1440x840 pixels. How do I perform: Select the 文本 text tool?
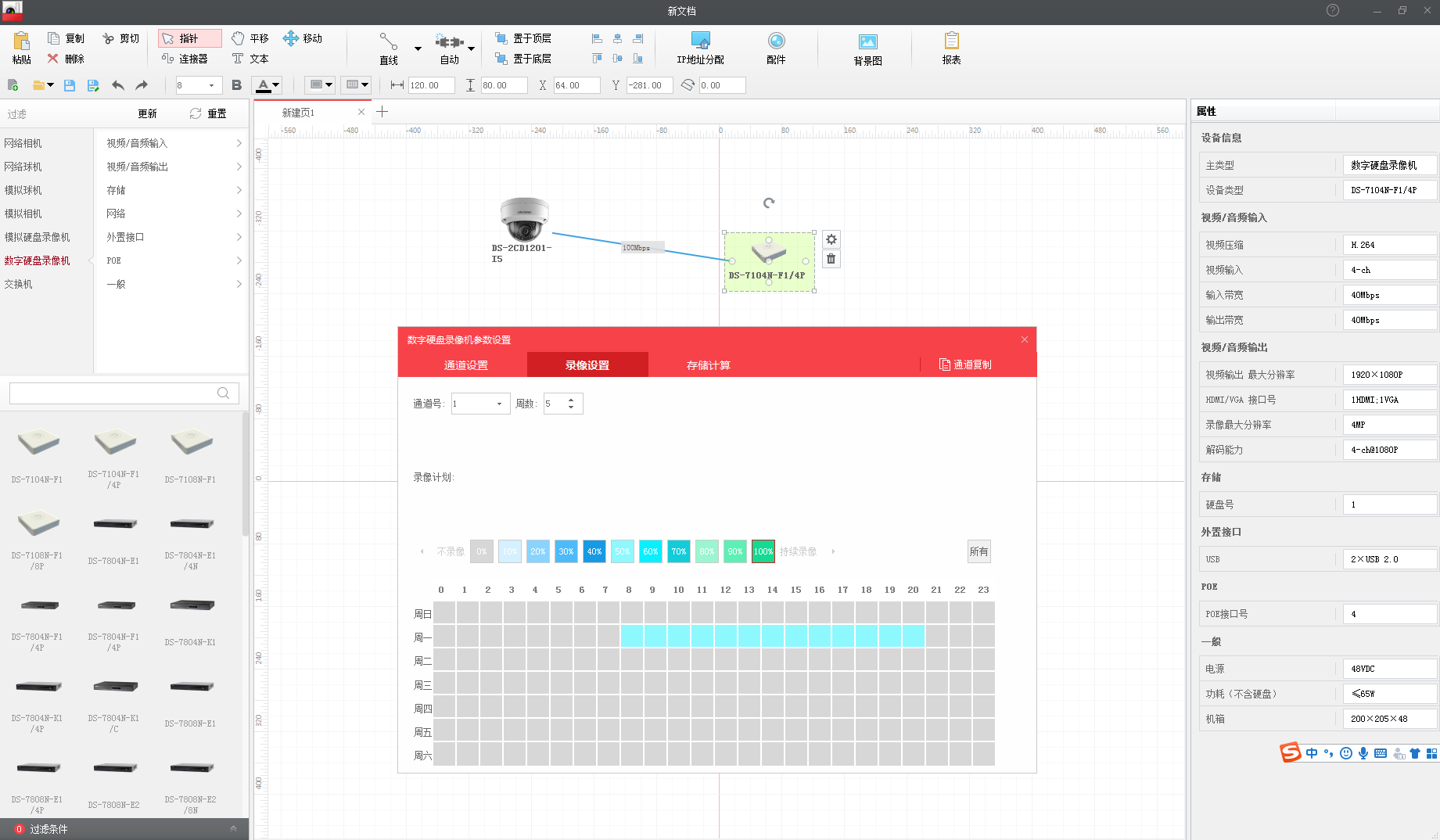(250, 59)
